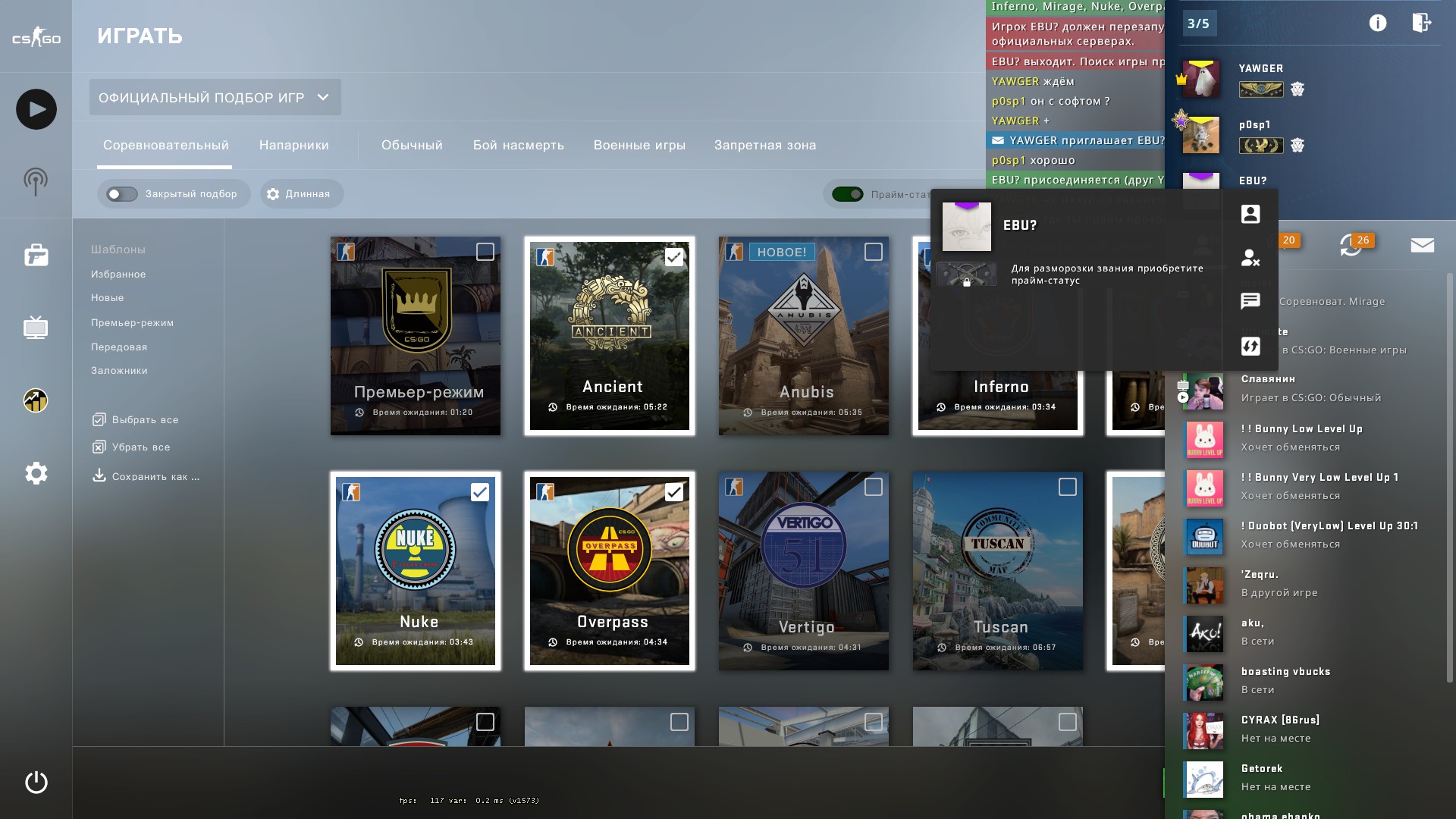Image resolution: width=1456 pixels, height=819 pixels.
Task: Toggle the Прайм-статус switch
Action: coord(847,194)
